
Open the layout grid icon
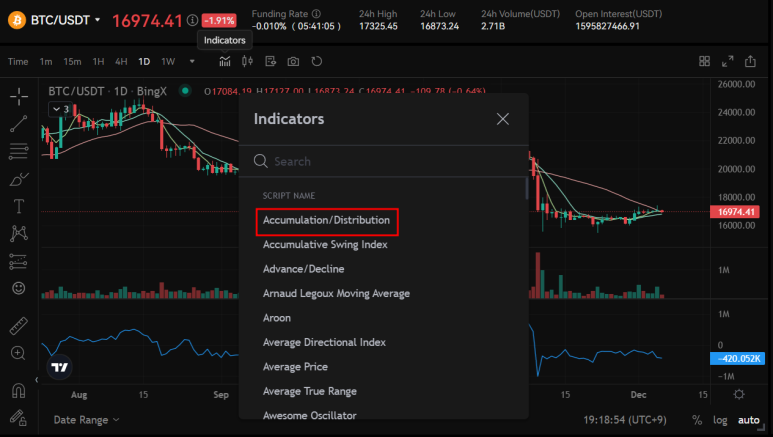[x=704, y=61]
